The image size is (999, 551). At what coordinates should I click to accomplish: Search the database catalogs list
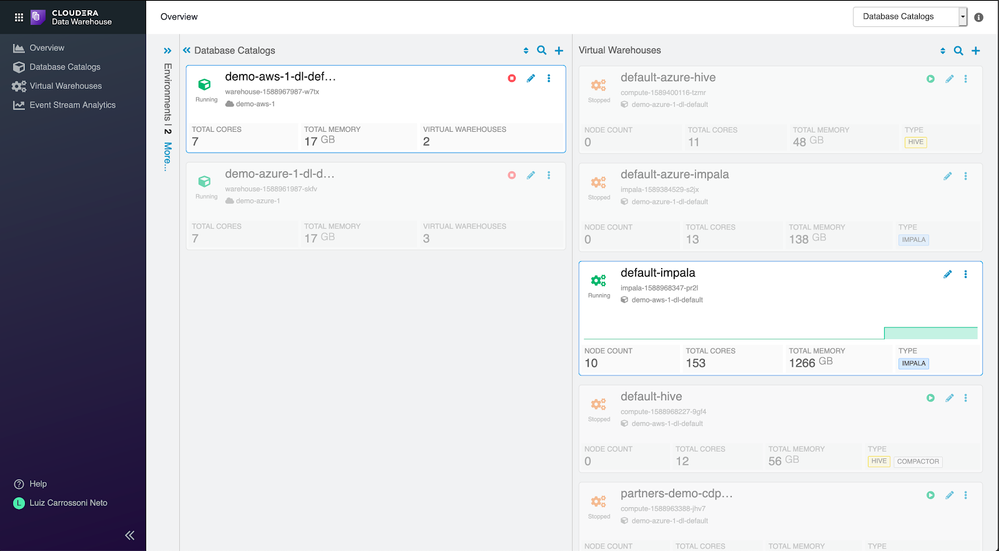pos(542,50)
